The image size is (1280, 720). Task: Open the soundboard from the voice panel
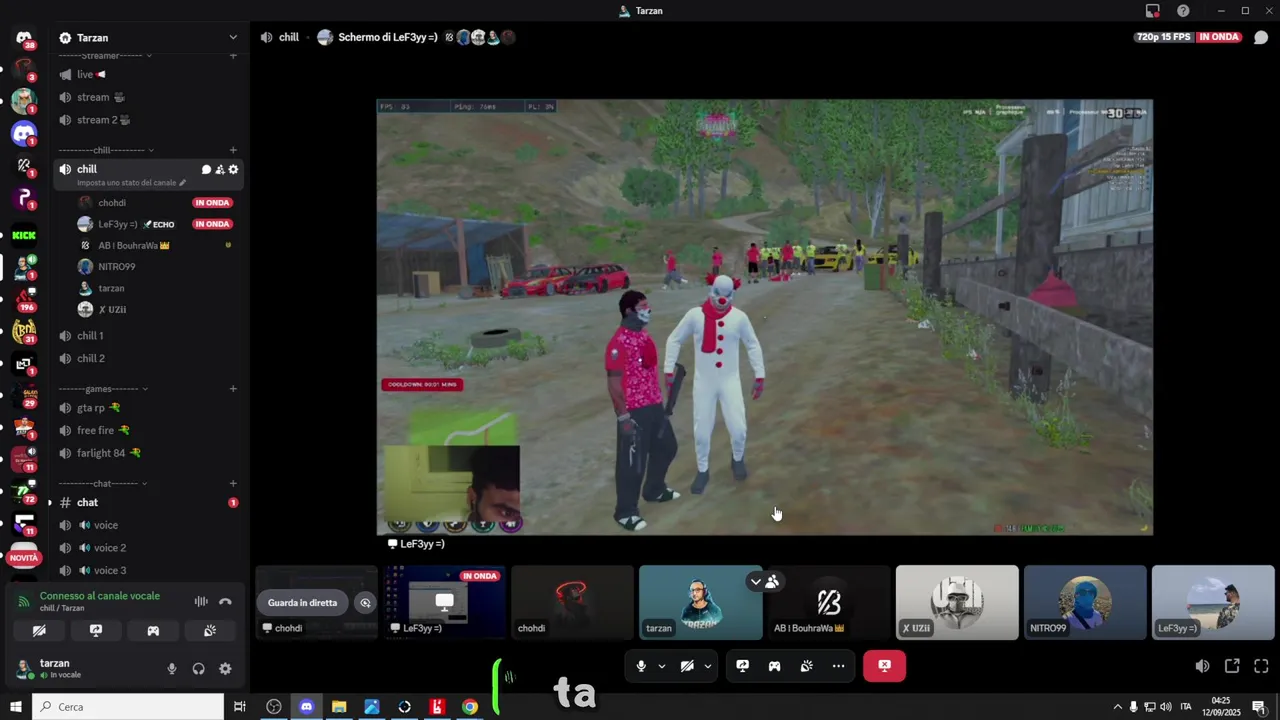[x=210, y=631]
